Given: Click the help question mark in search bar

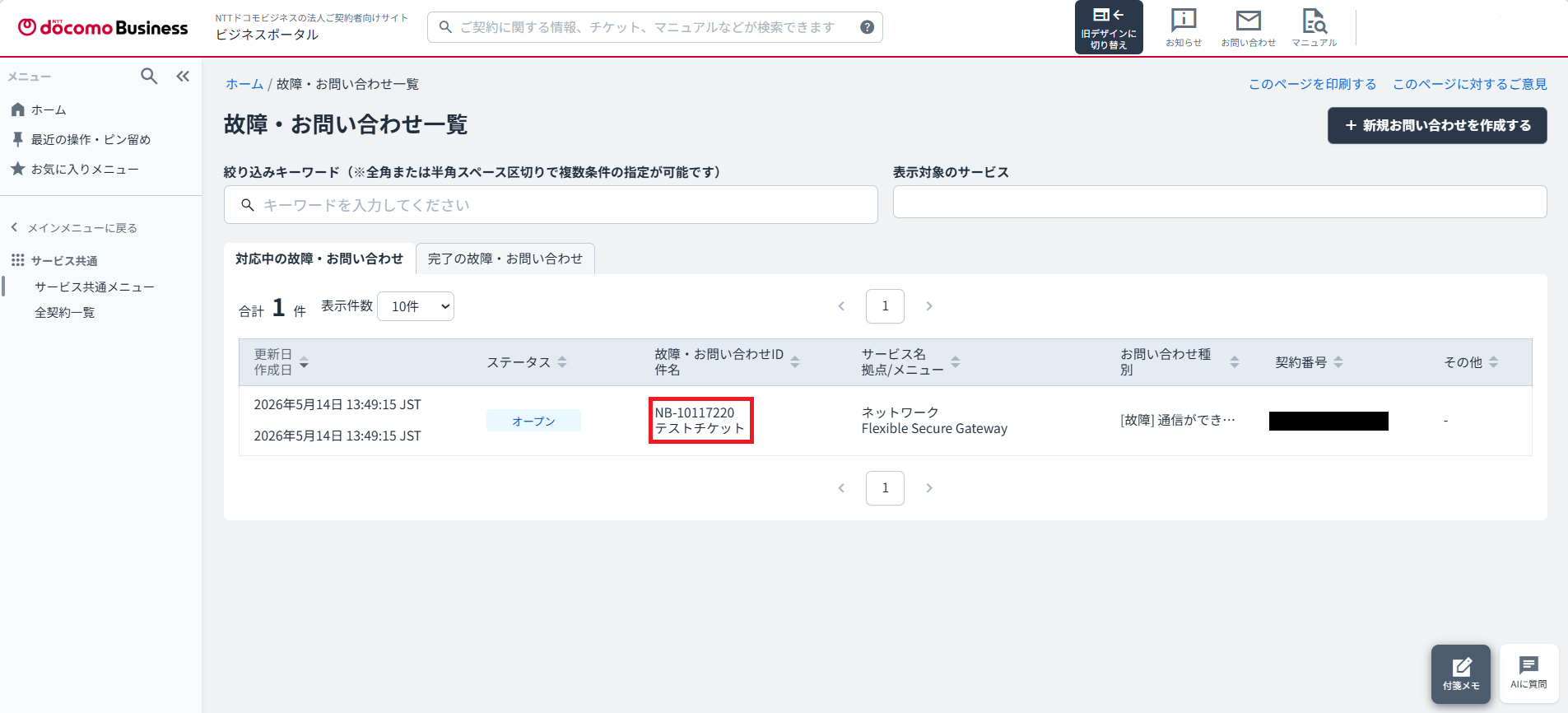Looking at the screenshot, I should [x=867, y=27].
